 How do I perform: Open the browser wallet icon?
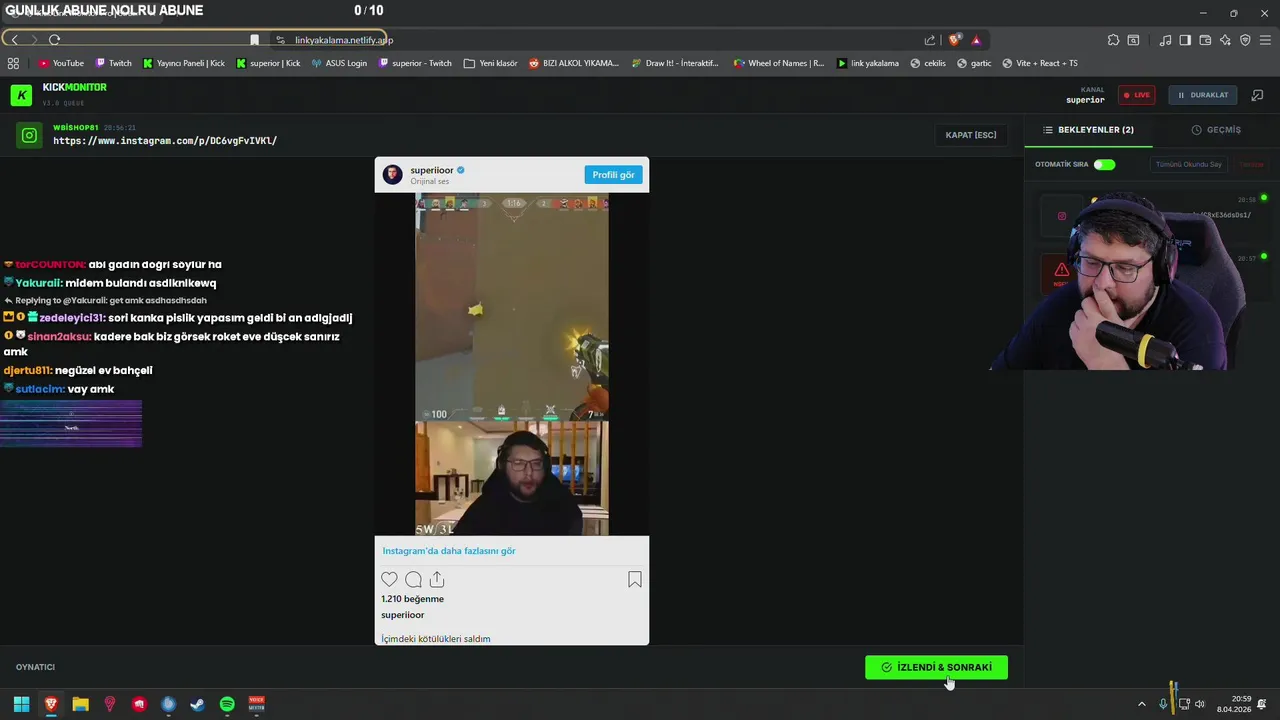point(1205,40)
